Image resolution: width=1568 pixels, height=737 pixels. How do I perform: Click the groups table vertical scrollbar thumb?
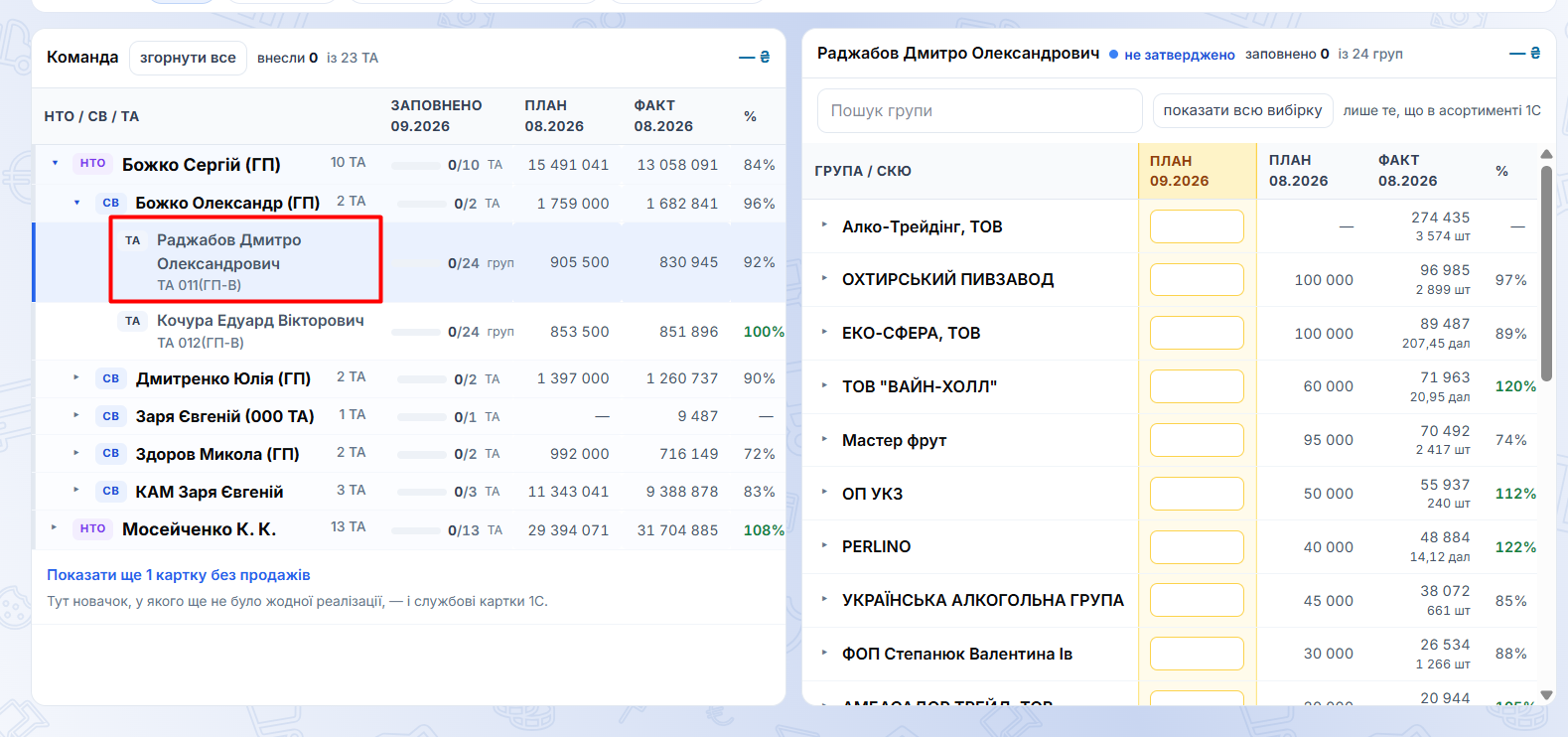pos(1546,273)
